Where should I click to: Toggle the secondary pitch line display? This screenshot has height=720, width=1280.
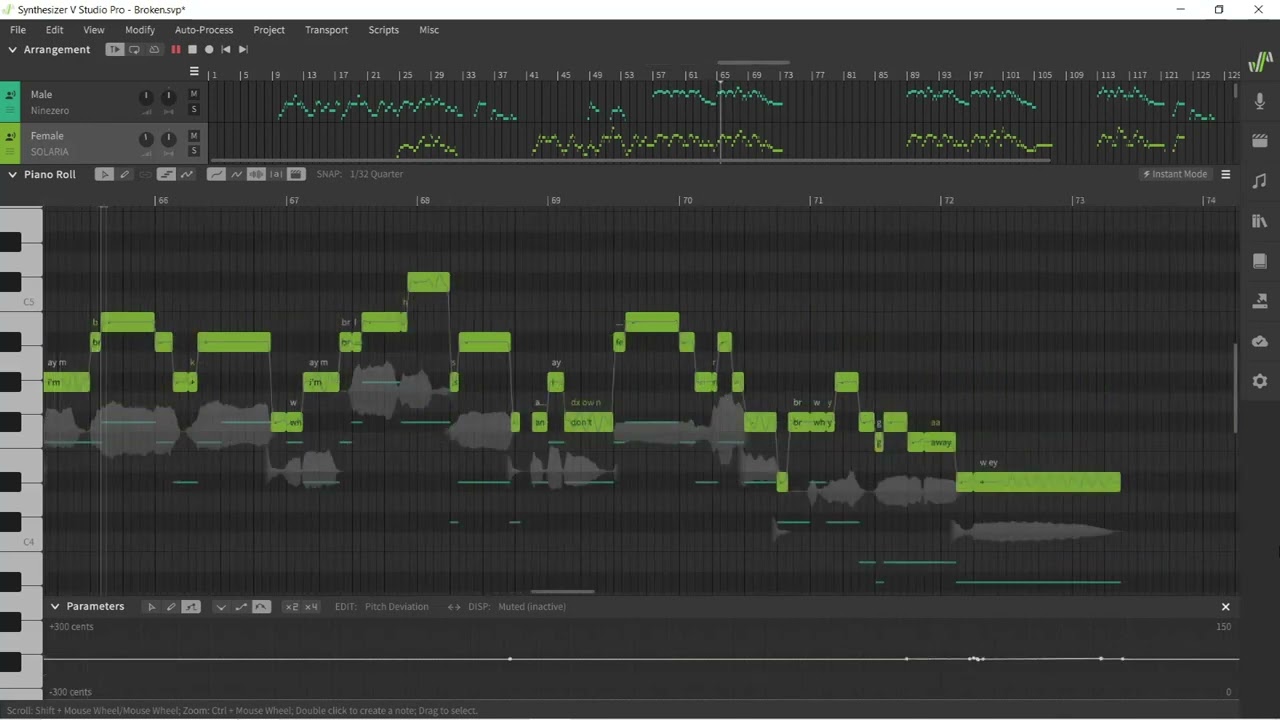tap(236, 174)
